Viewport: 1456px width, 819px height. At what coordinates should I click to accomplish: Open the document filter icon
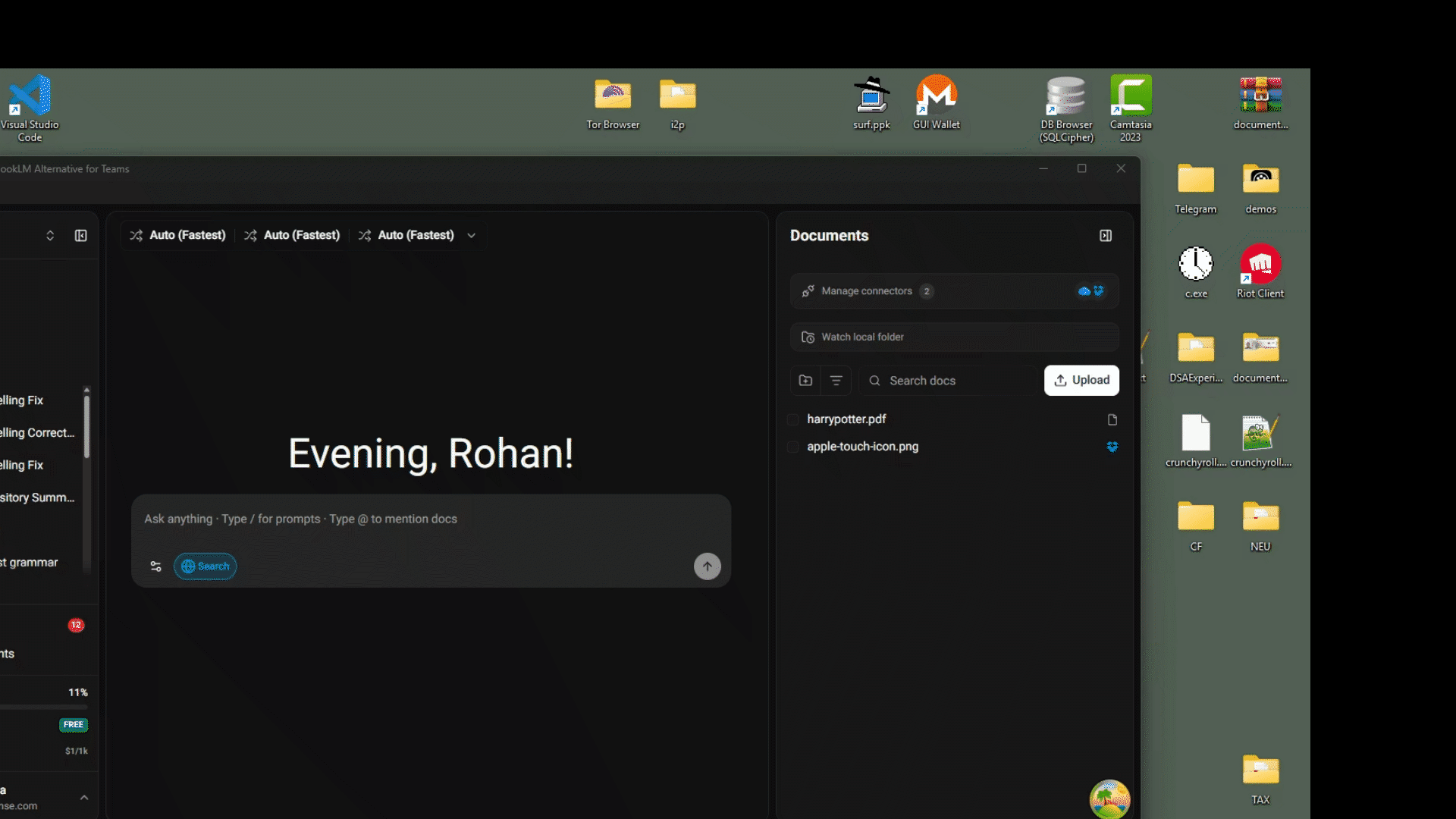tap(836, 381)
